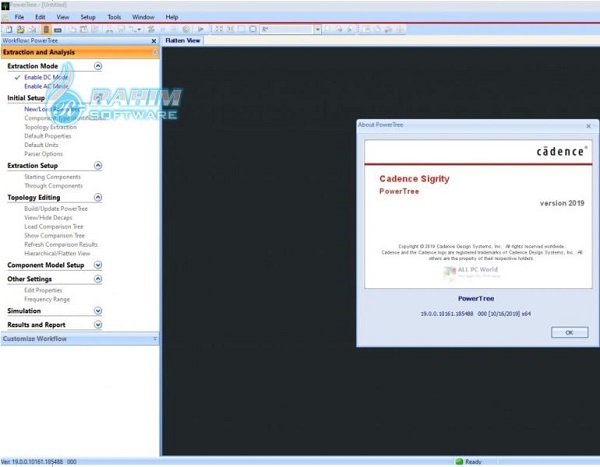Image resolution: width=600 pixels, height=467 pixels.
Task: Click the Edit Properties item
Action: tap(43, 290)
